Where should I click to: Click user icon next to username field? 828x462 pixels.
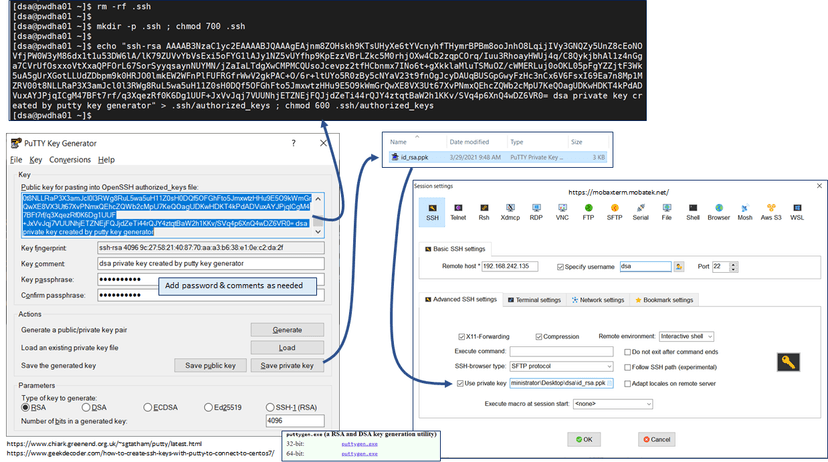click(679, 267)
